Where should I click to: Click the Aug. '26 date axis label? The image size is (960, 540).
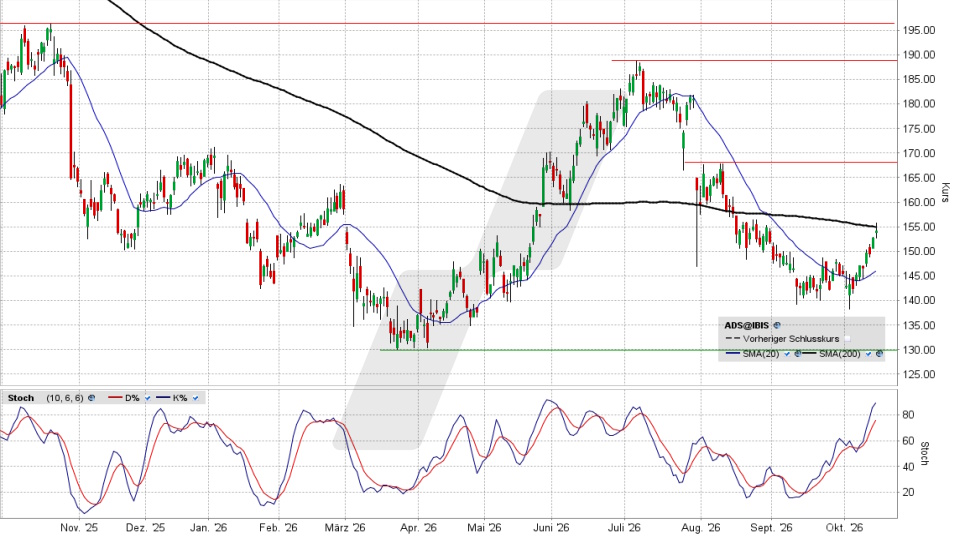coord(701,528)
